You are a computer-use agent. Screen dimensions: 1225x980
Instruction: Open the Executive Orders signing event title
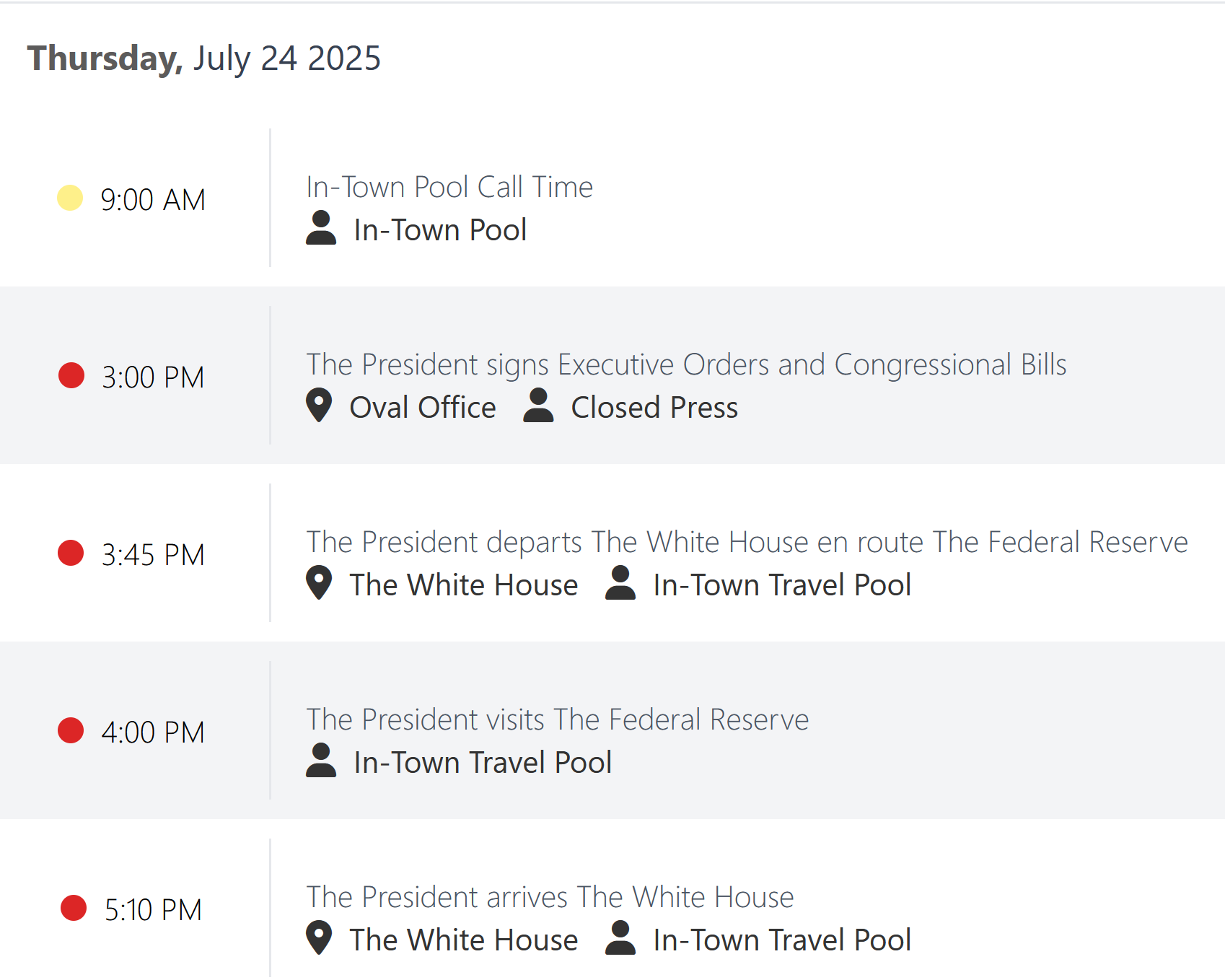(686, 365)
